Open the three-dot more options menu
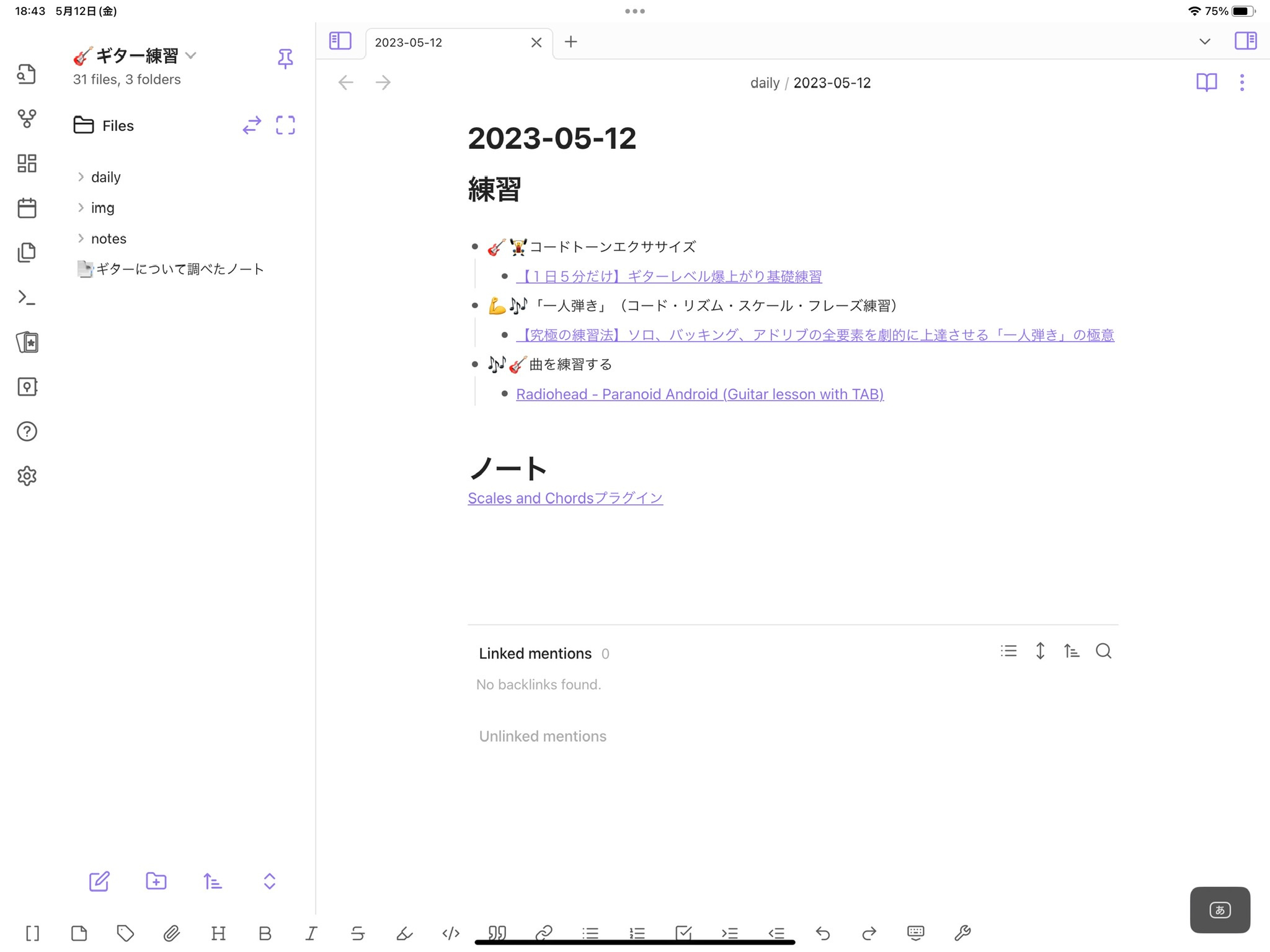 tap(1241, 82)
